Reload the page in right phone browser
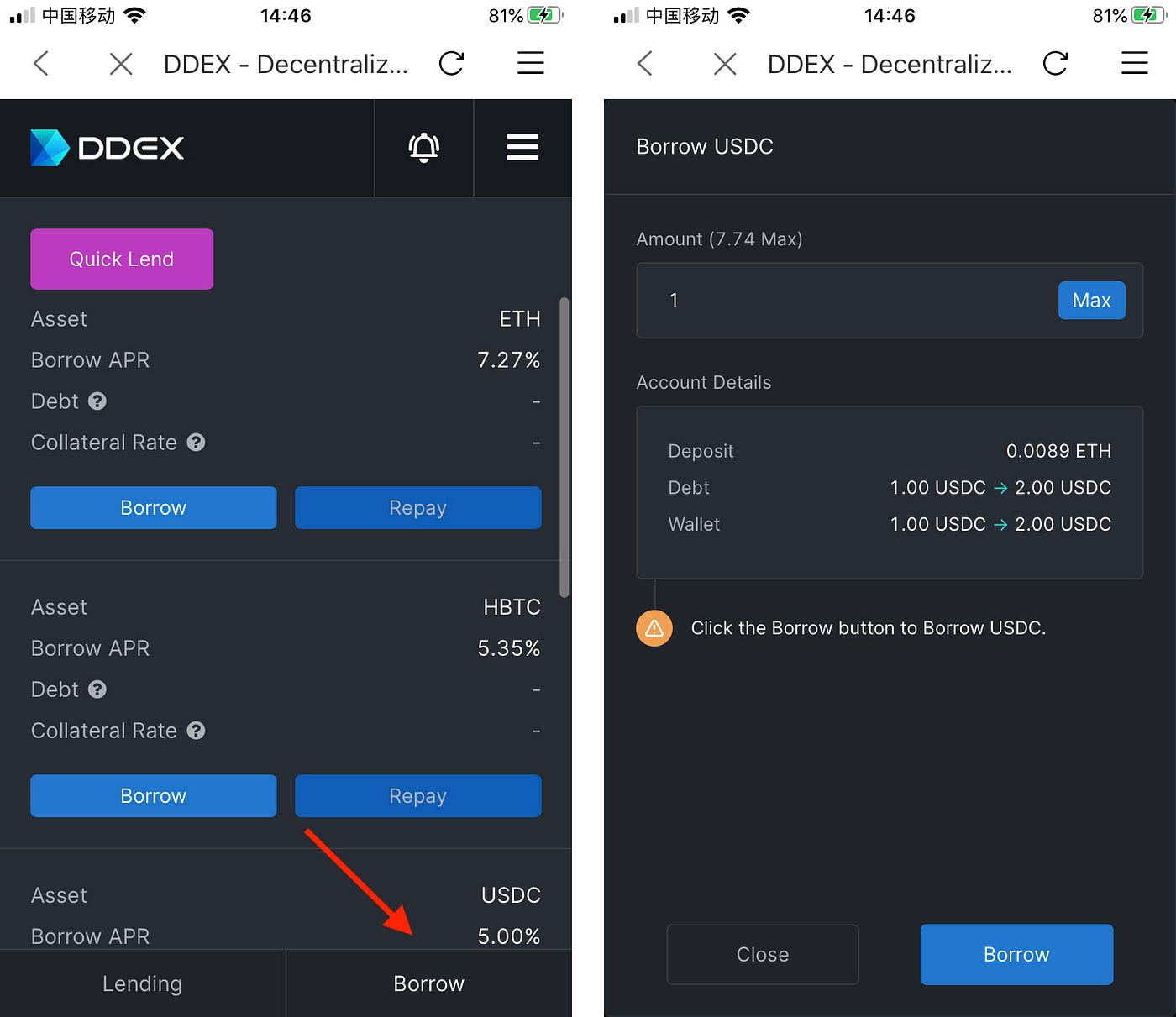Screen dimensions: 1176x1017 [1055, 63]
